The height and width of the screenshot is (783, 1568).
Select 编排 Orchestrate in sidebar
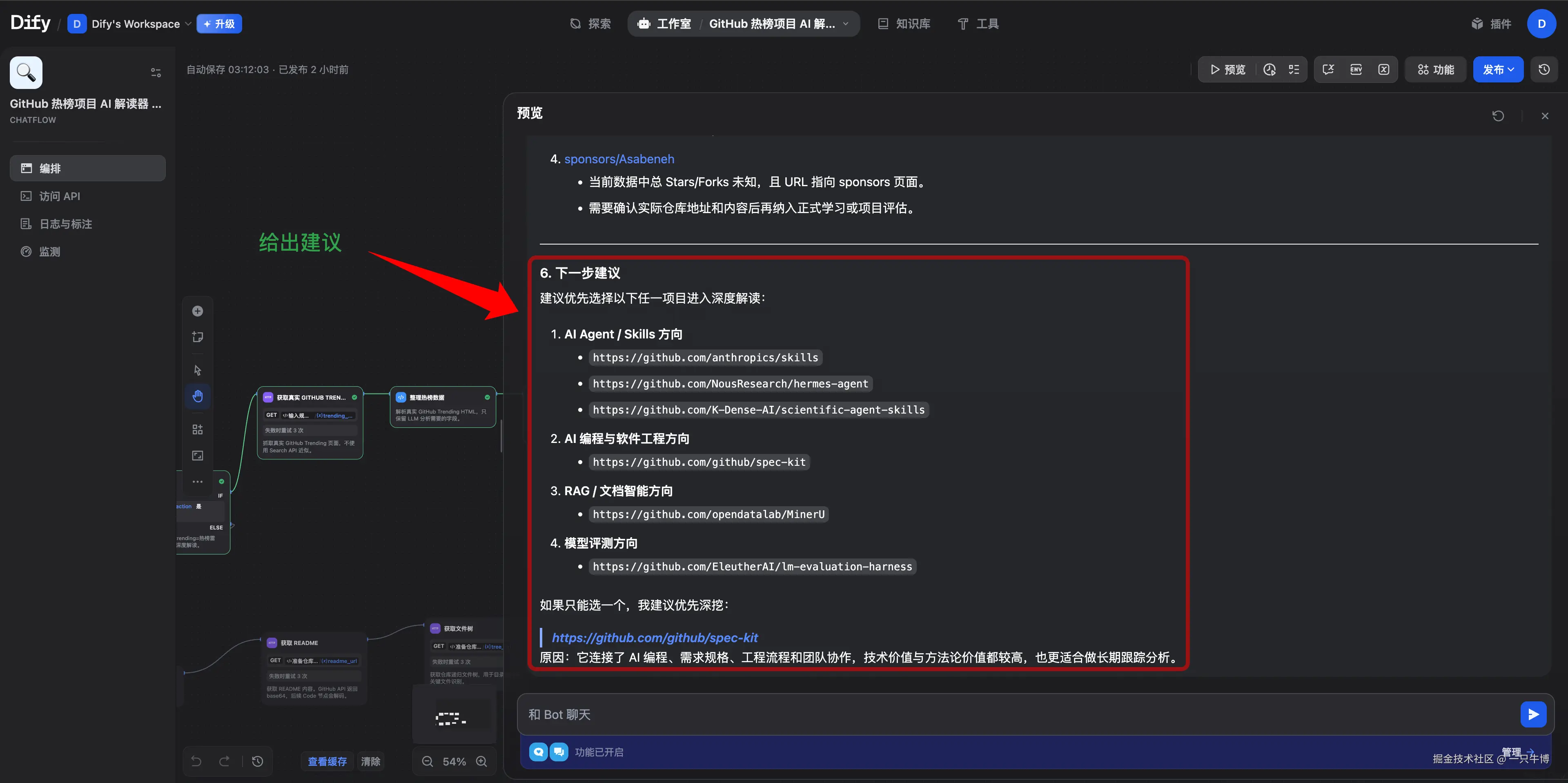[x=88, y=168]
